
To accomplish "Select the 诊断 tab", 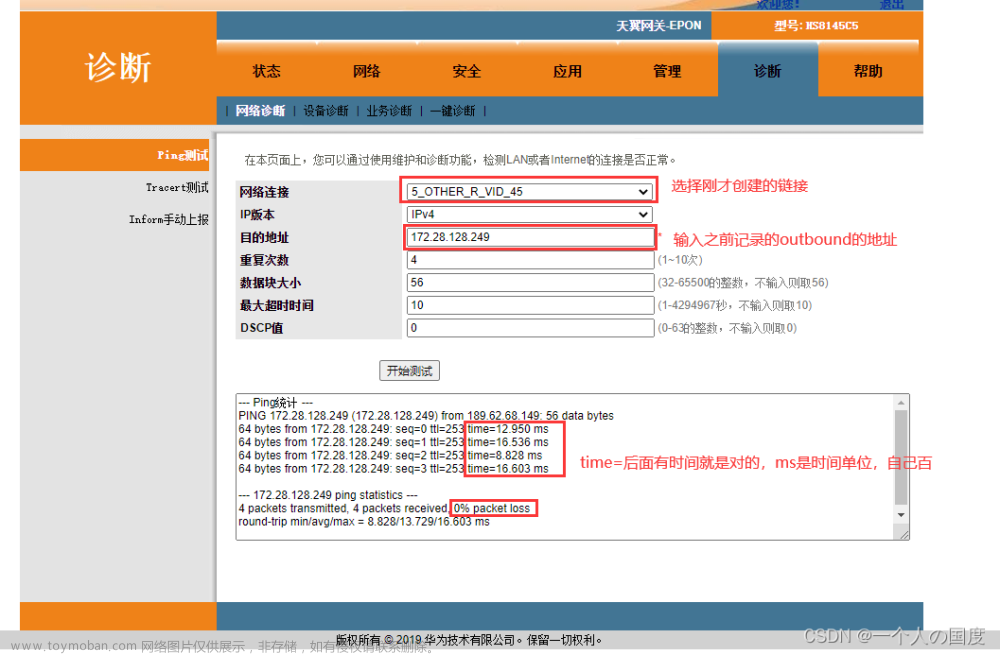I will (x=767, y=71).
